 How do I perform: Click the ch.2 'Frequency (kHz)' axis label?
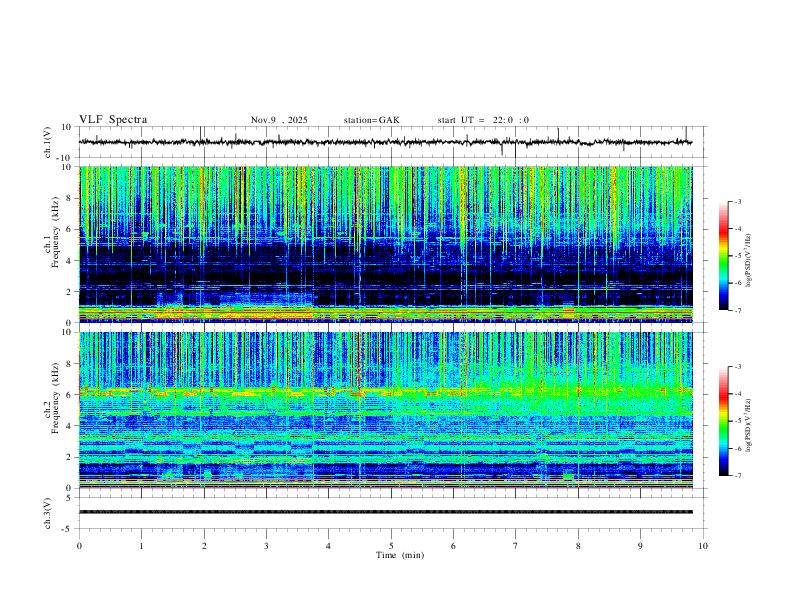(x=56, y=398)
